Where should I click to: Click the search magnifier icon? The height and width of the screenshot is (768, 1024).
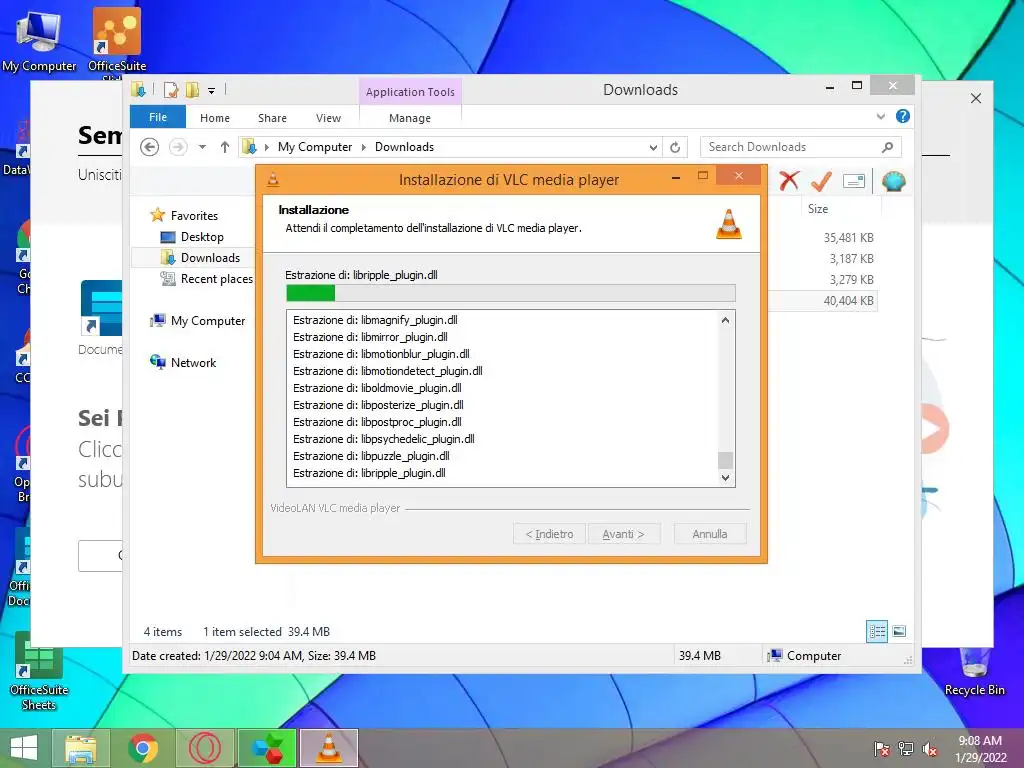pos(887,148)
